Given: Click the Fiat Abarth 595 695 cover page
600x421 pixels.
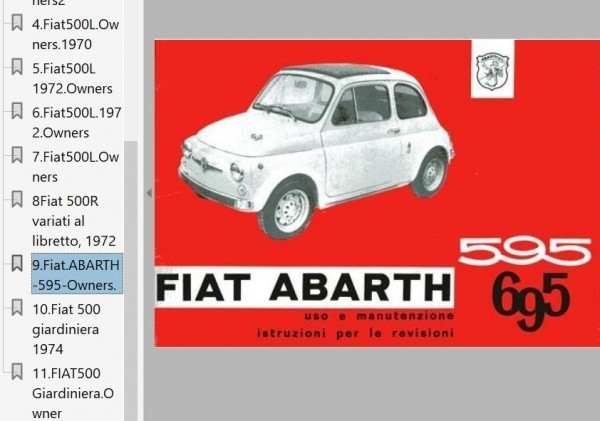Looking at the screenshot, I should pyautogui.click(x=377, y=193).
